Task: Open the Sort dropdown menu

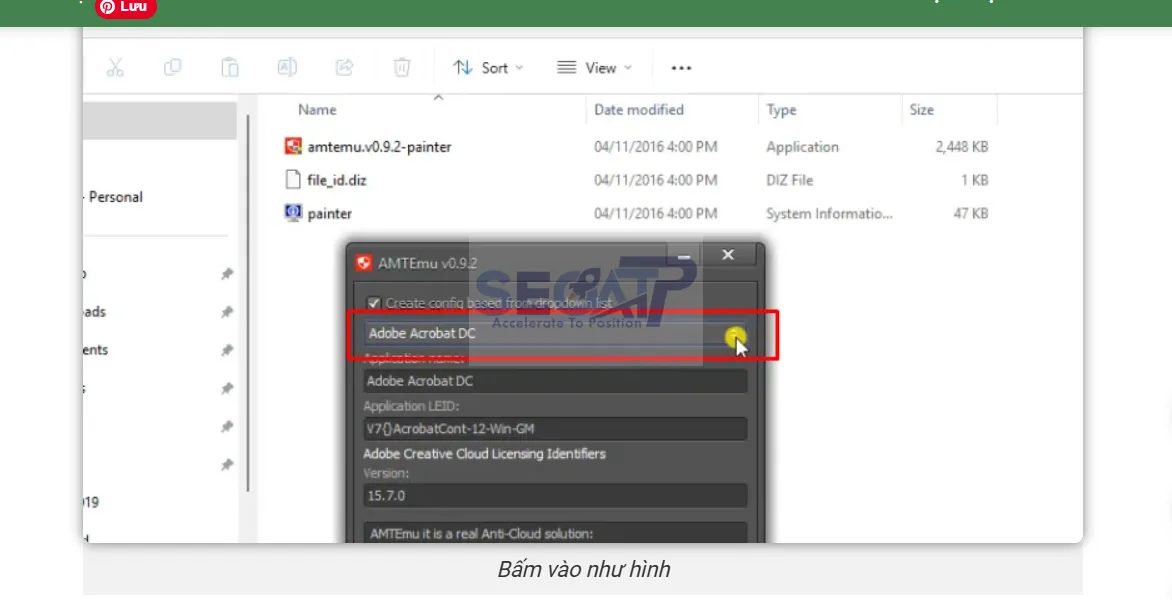Action: tap(488, 68)
